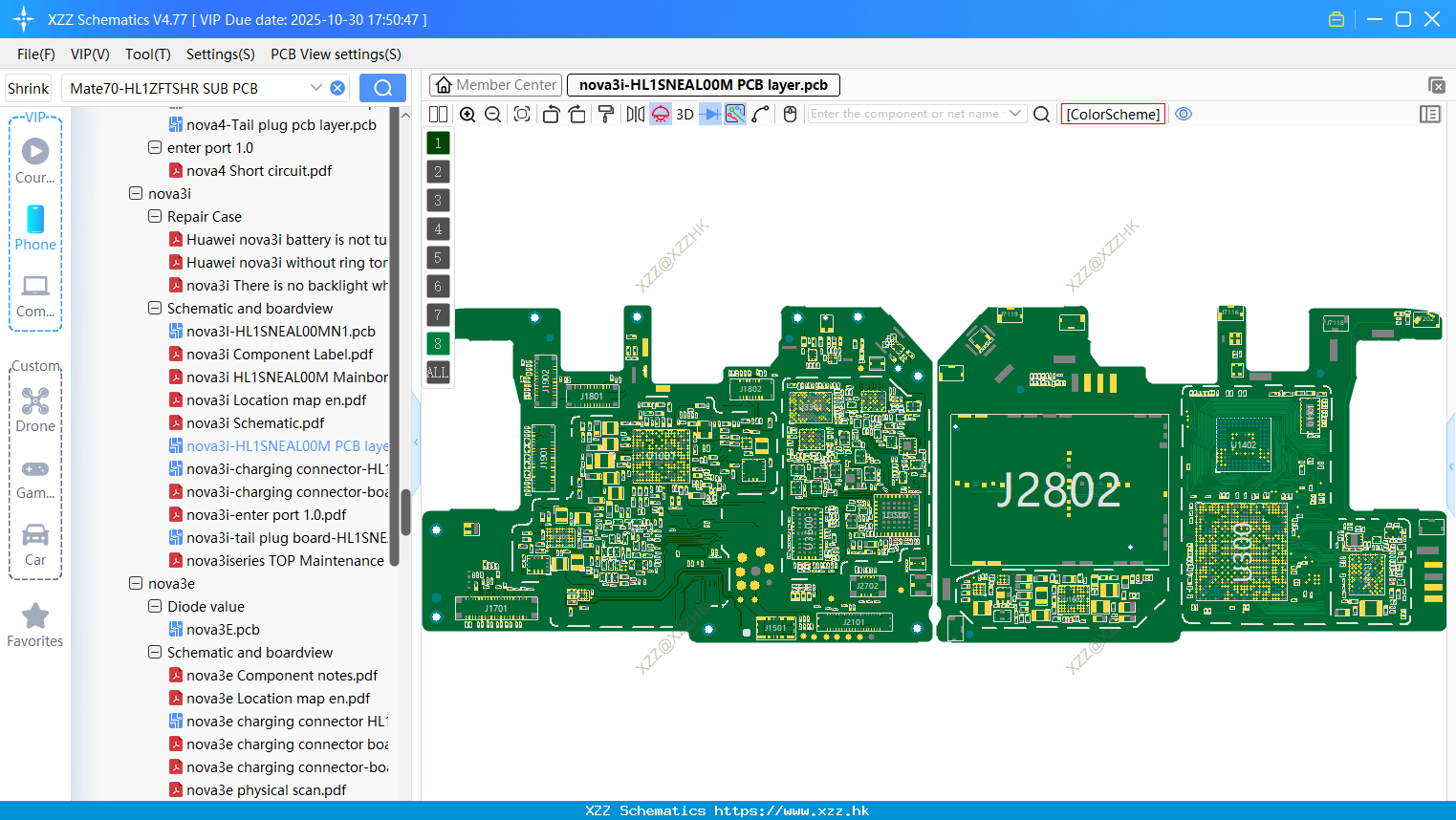Image resolution: width=1456 pixels, height=820 pixels.
Task: Select nova3i-HL1SNEAL00M PCB layer.pcb tab
Action: [x=704, y=85]
